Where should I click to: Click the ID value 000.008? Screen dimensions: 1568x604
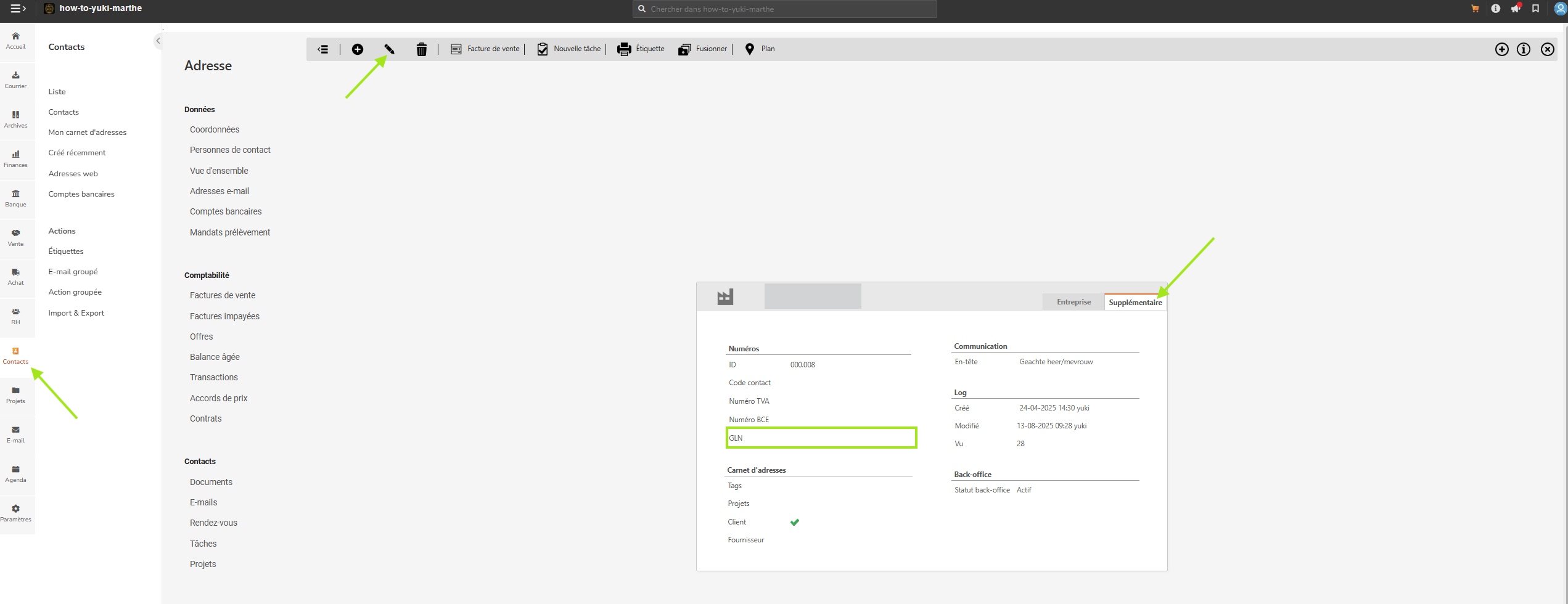pyautogui.click(x=803, y=365)
